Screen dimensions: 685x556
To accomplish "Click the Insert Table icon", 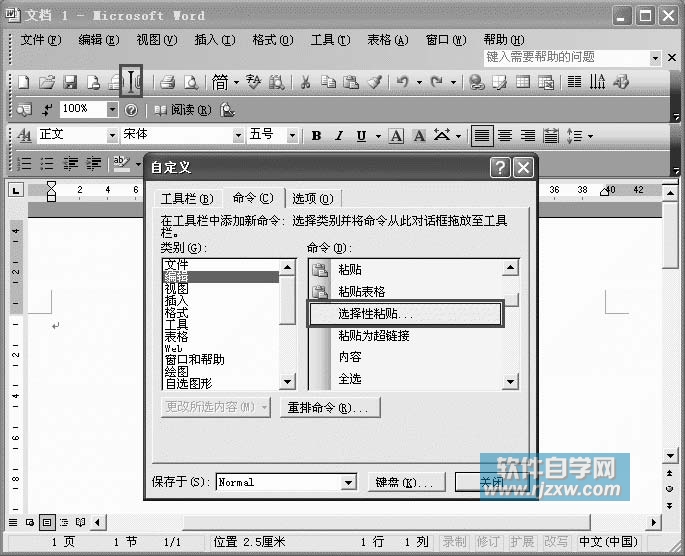I will pos(523,82).
